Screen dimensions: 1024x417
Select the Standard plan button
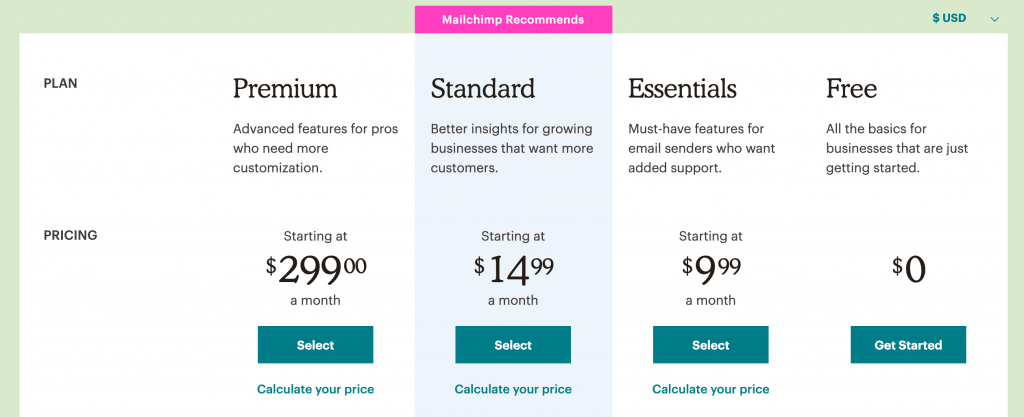click(x=513, y=345)
